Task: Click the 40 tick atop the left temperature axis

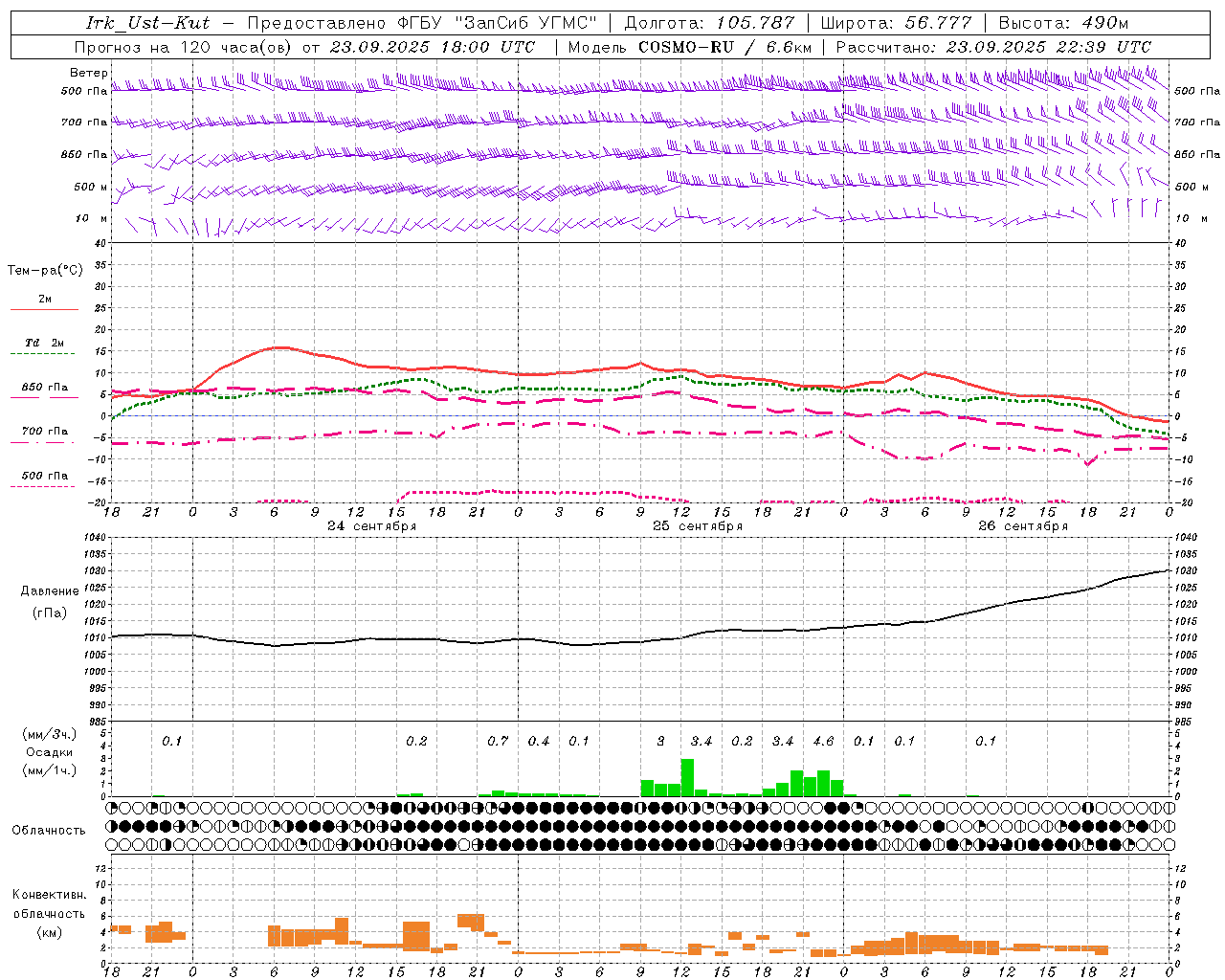Action: click(100, 243)
